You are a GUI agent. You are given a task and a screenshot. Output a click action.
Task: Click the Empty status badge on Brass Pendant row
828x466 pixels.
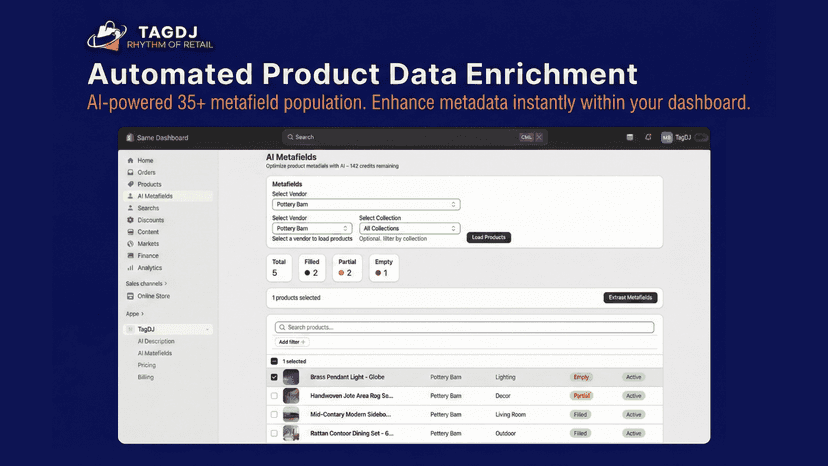581,377
